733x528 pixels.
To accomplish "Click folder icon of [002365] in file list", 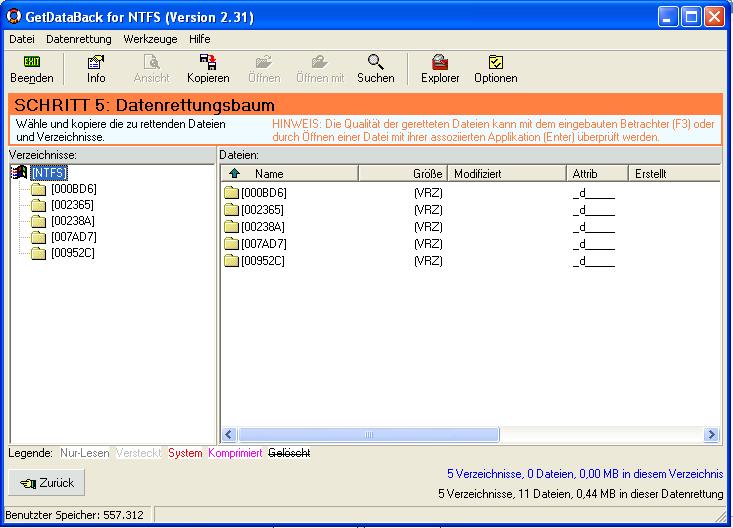I will [x=231, y=210].
